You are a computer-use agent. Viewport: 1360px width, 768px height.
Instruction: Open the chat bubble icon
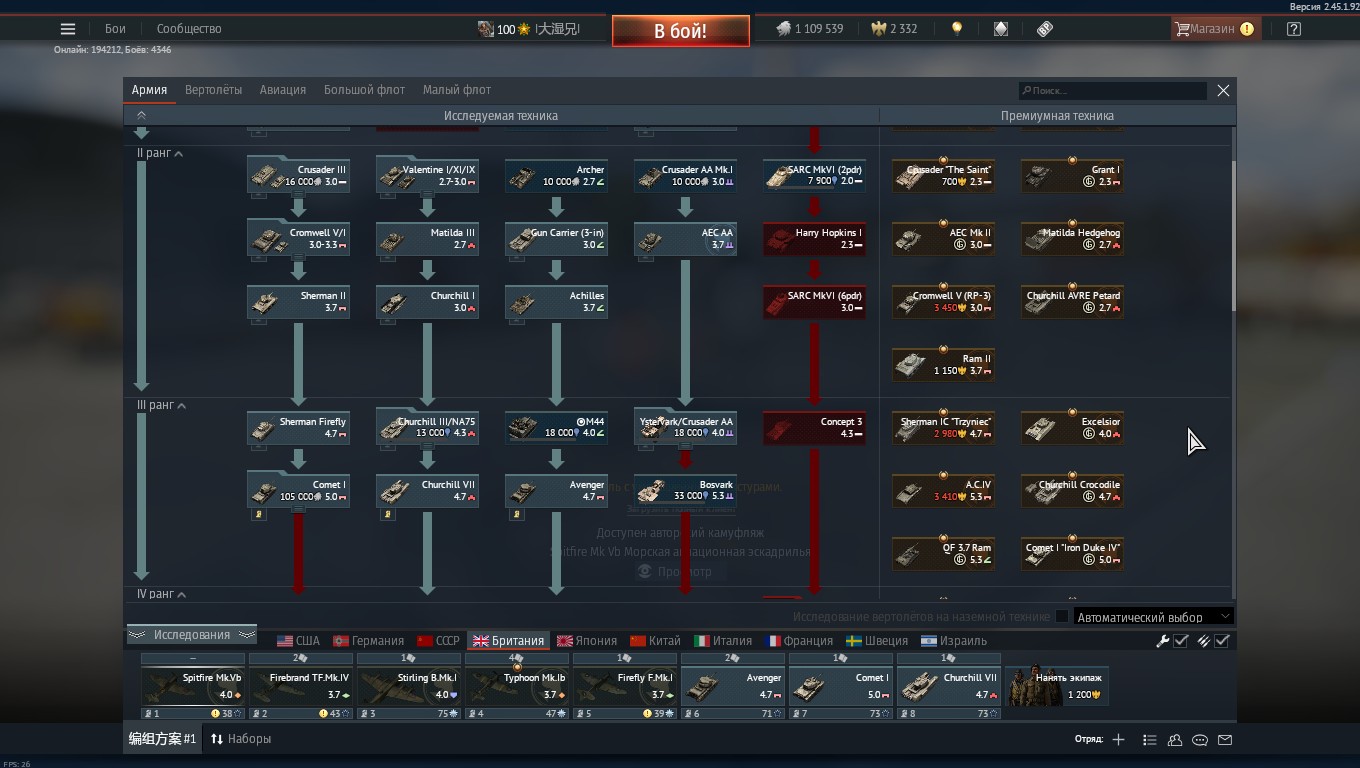[1200, 740]
